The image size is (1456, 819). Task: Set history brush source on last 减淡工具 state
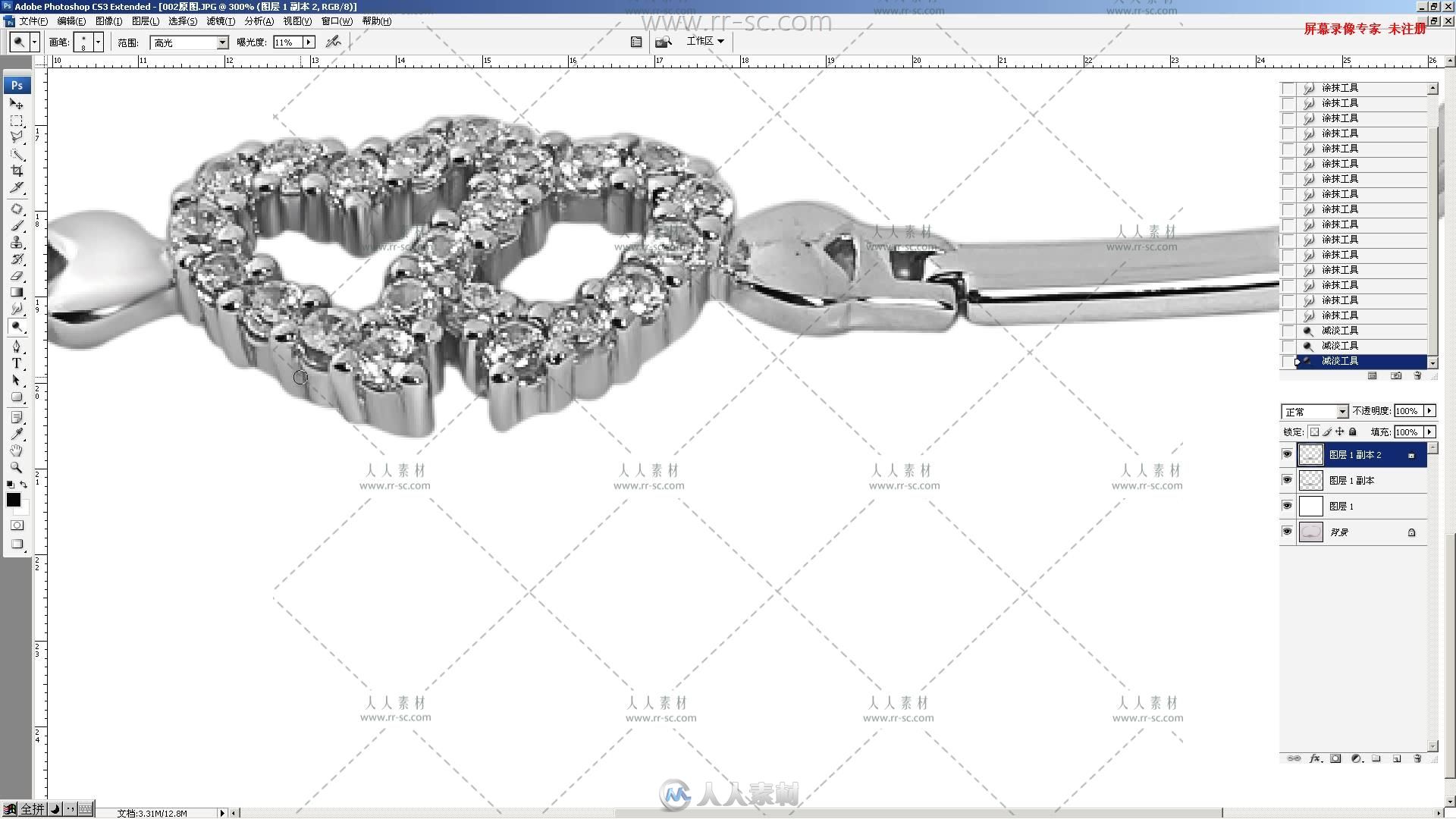(x=1288, y=361)
